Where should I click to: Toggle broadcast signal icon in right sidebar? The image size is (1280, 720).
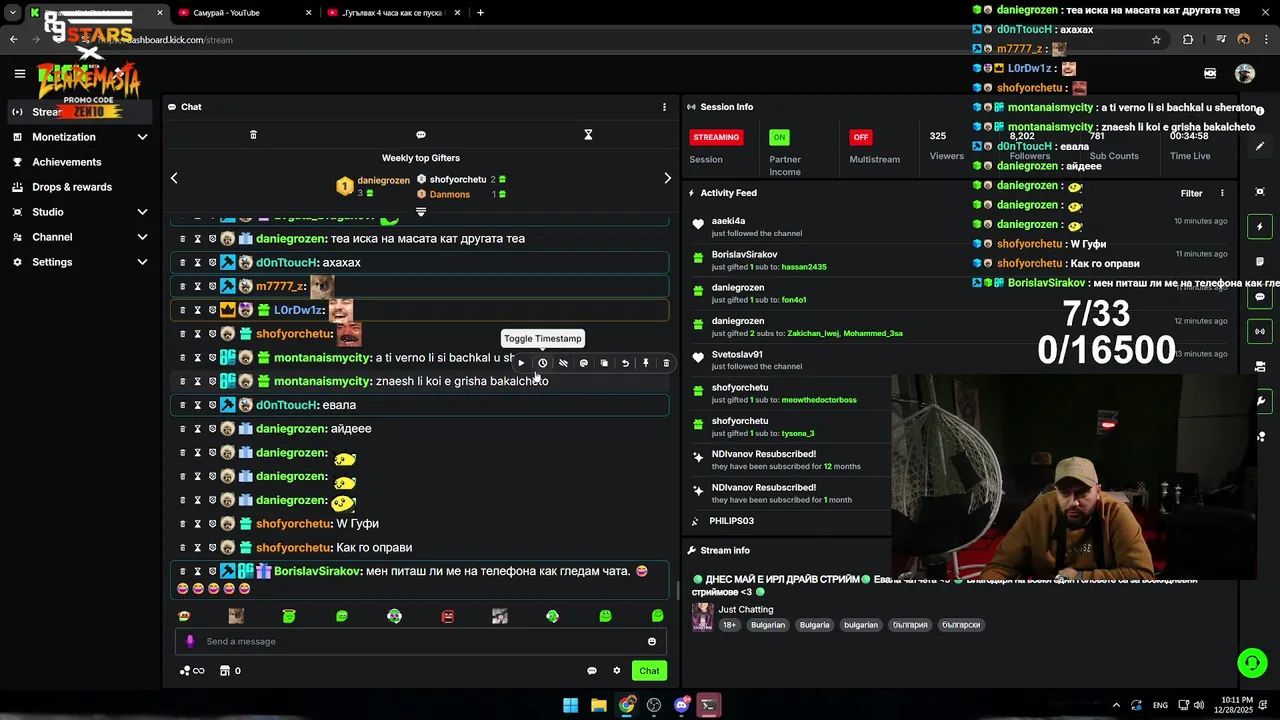coord(1260,331)
